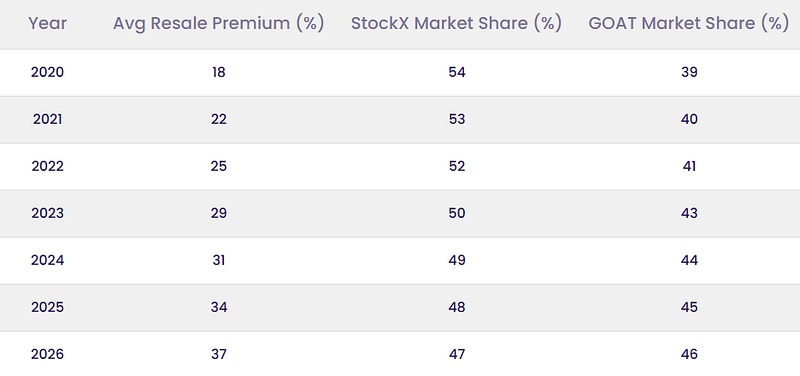Click the Year column header

pos(47,23)
